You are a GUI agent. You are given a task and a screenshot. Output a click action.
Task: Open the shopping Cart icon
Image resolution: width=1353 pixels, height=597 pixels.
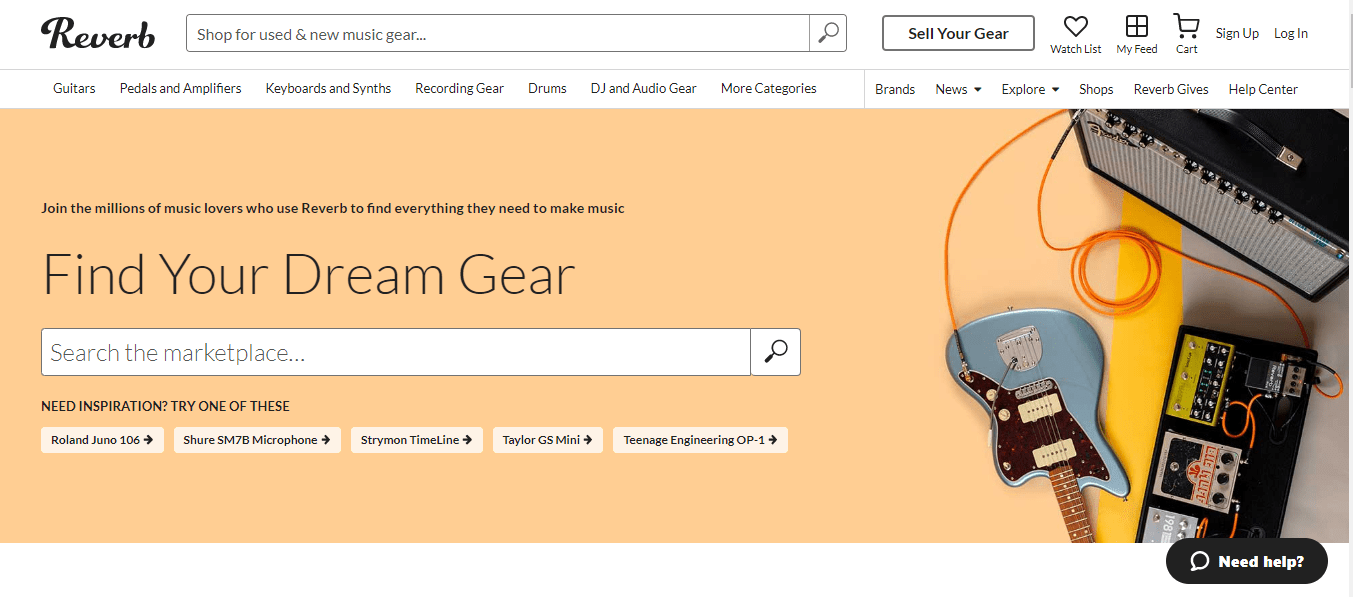(1186, 27)
